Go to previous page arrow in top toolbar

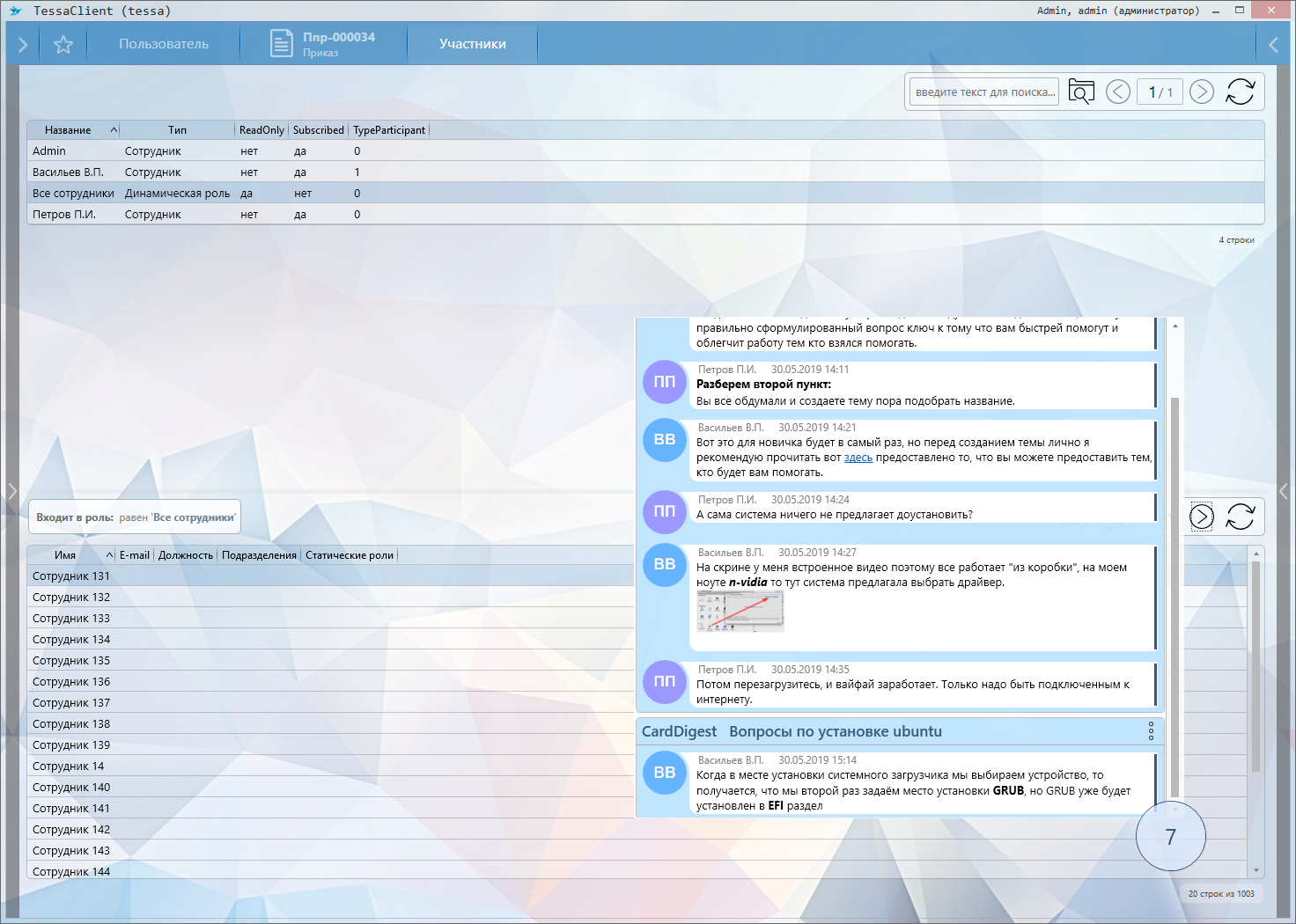coord(1117,92)
